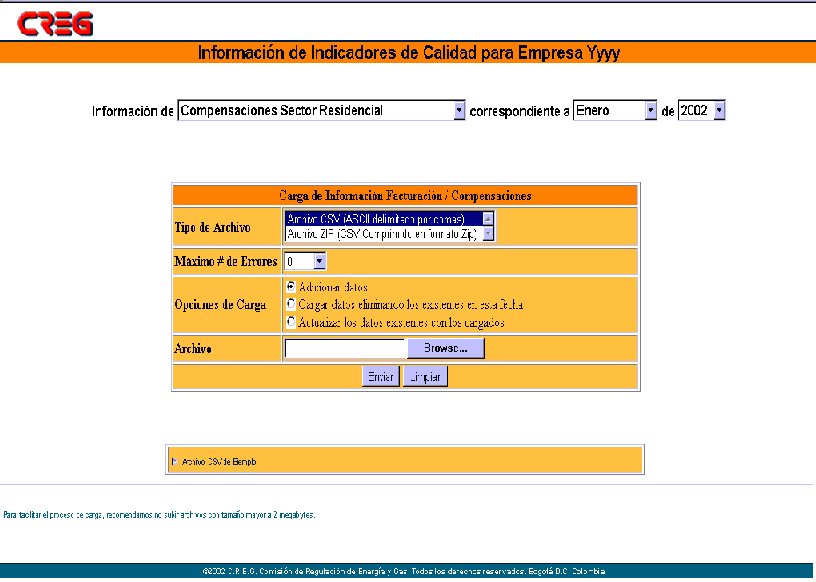This screenshot has height=582, width=816.
Task: Click the CREG logo
Action: coord(55,22)
